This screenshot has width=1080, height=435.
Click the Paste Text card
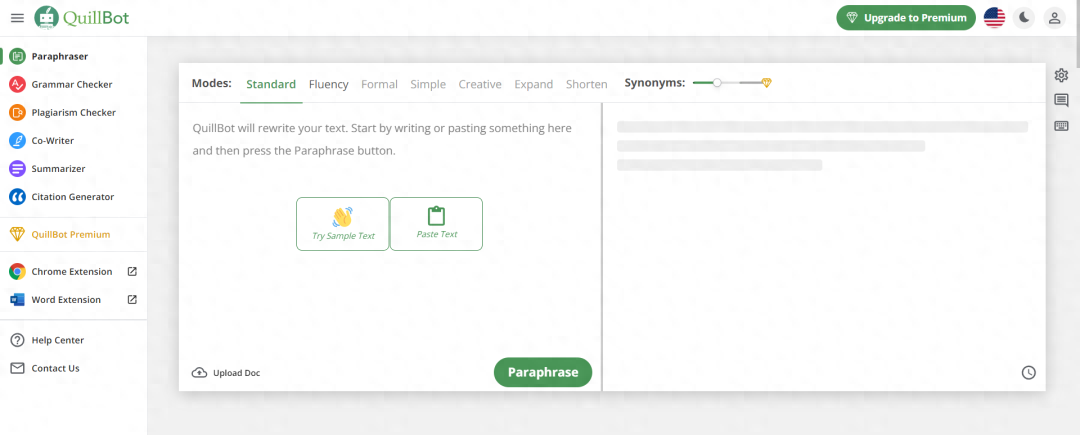point(436,223)
